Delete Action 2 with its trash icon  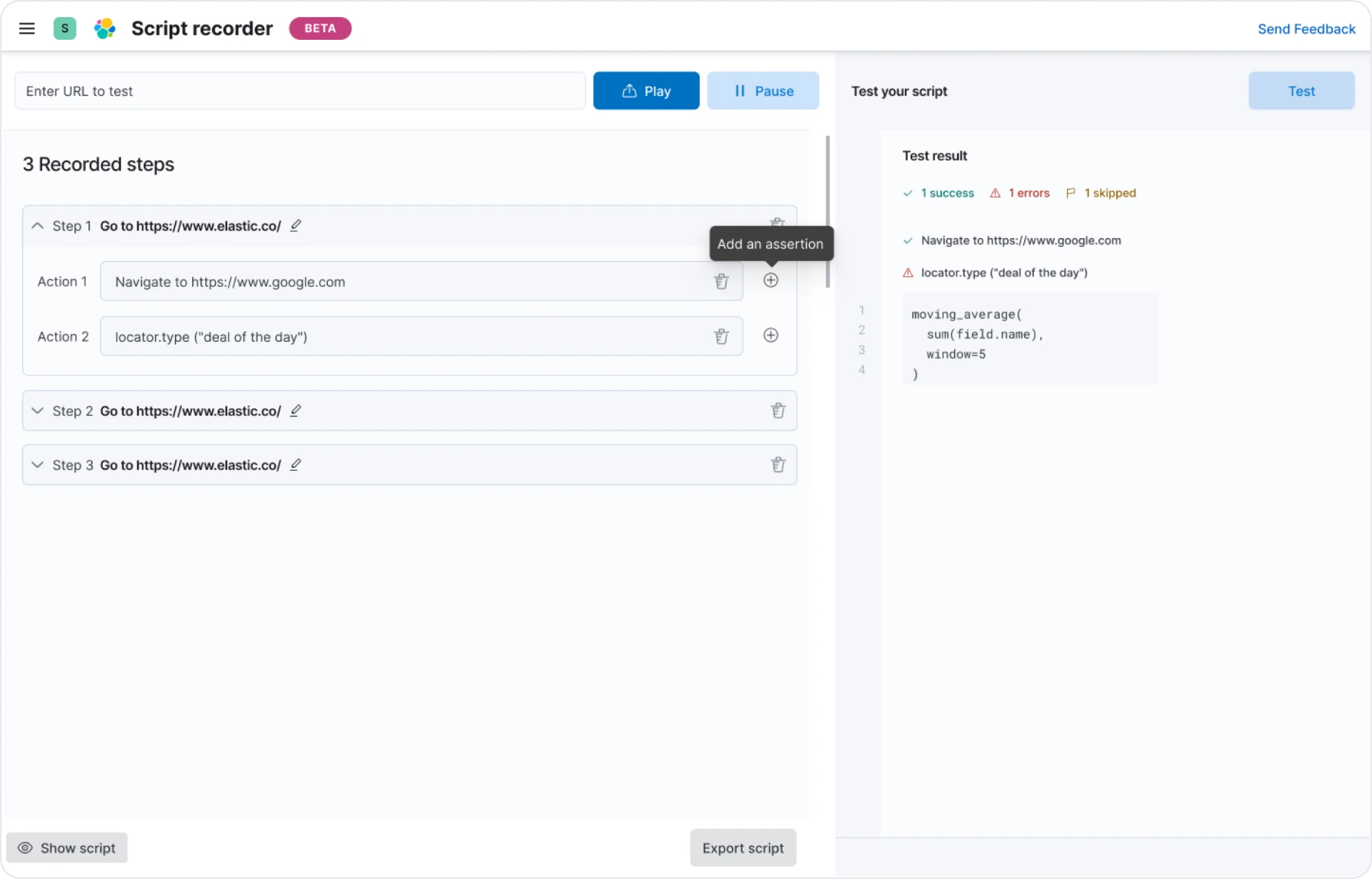721,336
